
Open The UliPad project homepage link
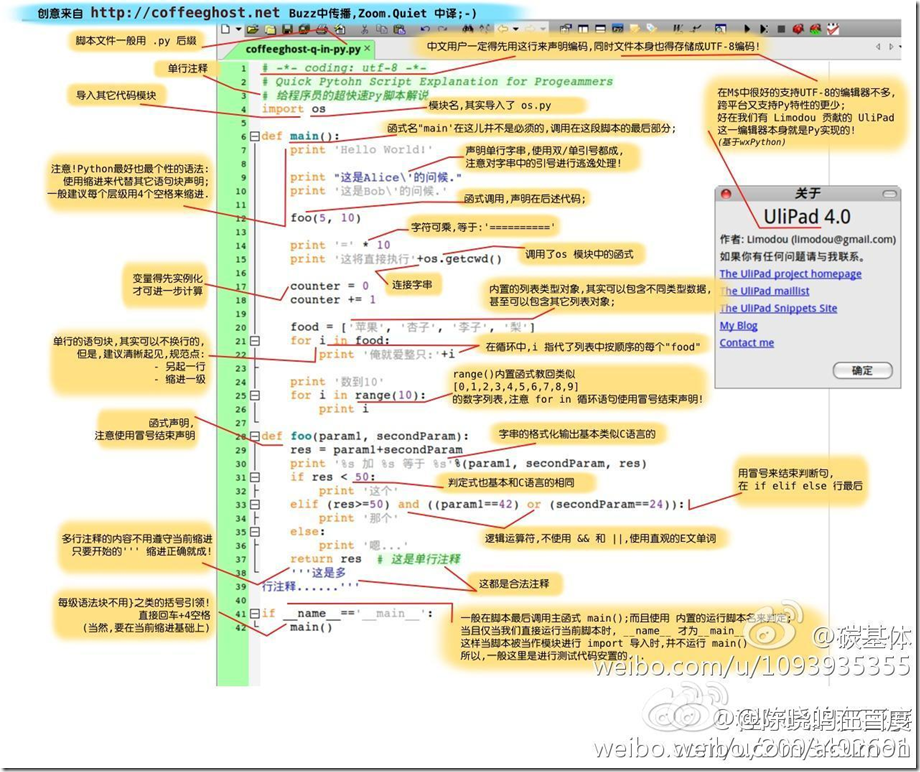coord(790,274)
